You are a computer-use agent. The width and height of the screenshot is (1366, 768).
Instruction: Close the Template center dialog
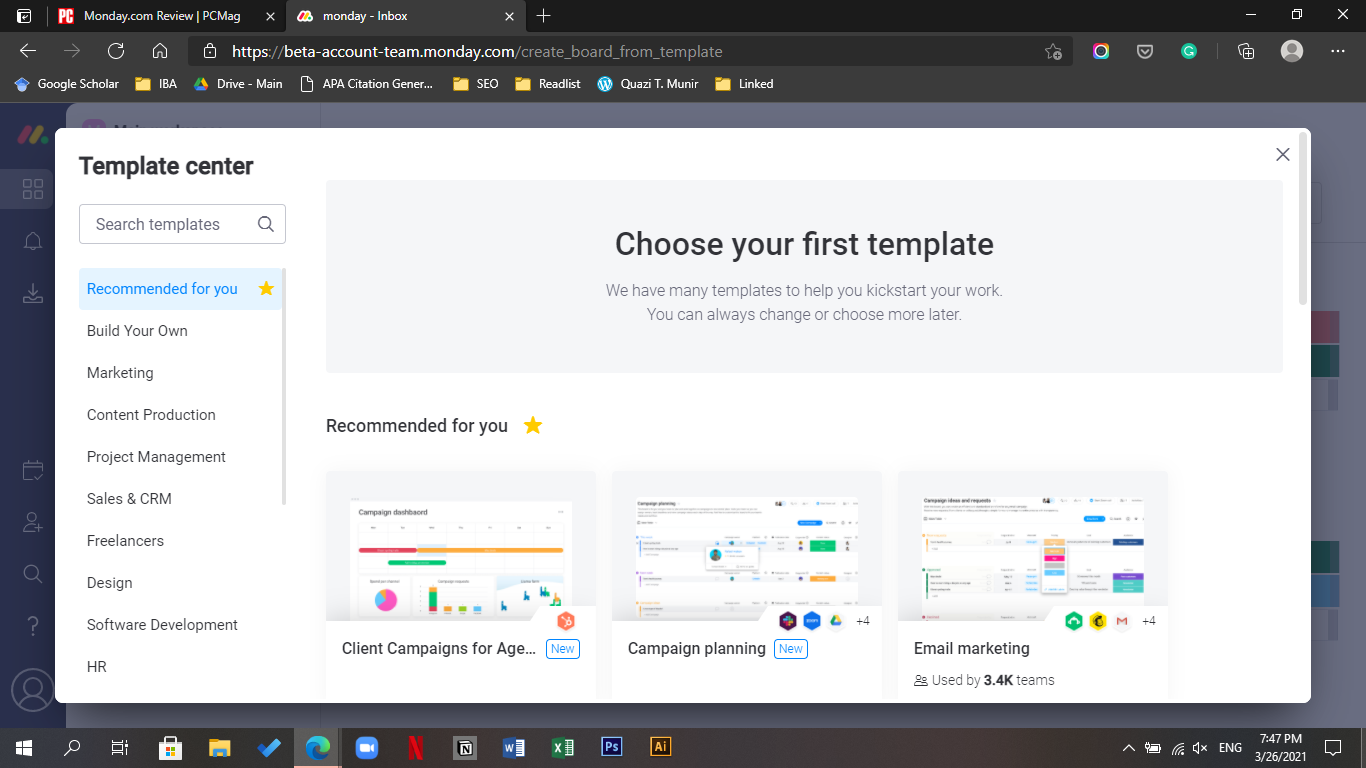[1283, 154]
